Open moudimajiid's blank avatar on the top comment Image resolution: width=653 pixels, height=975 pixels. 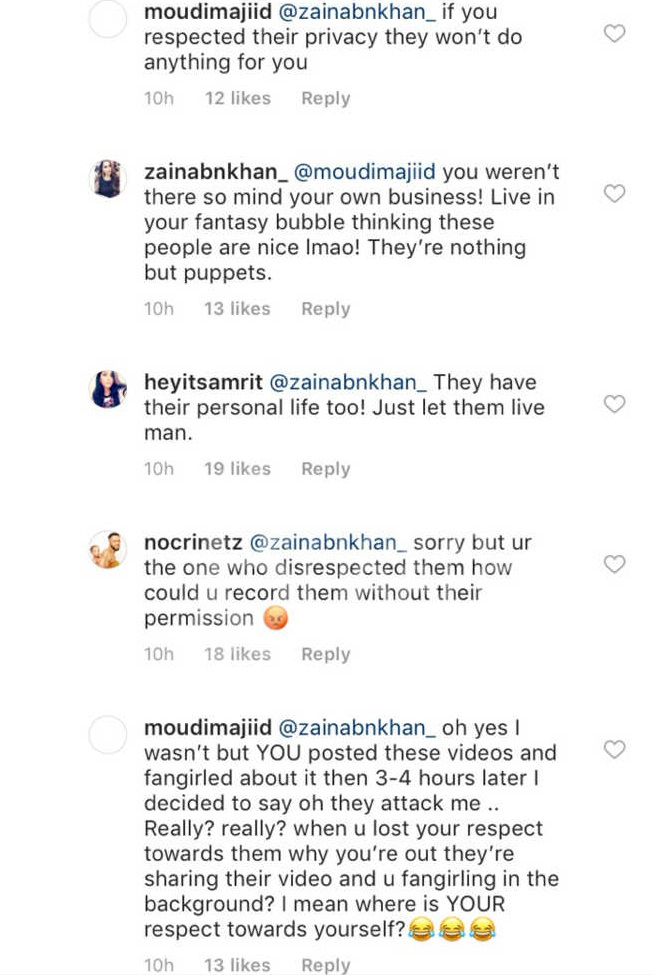pyautogui.click(x=108, y=20)
